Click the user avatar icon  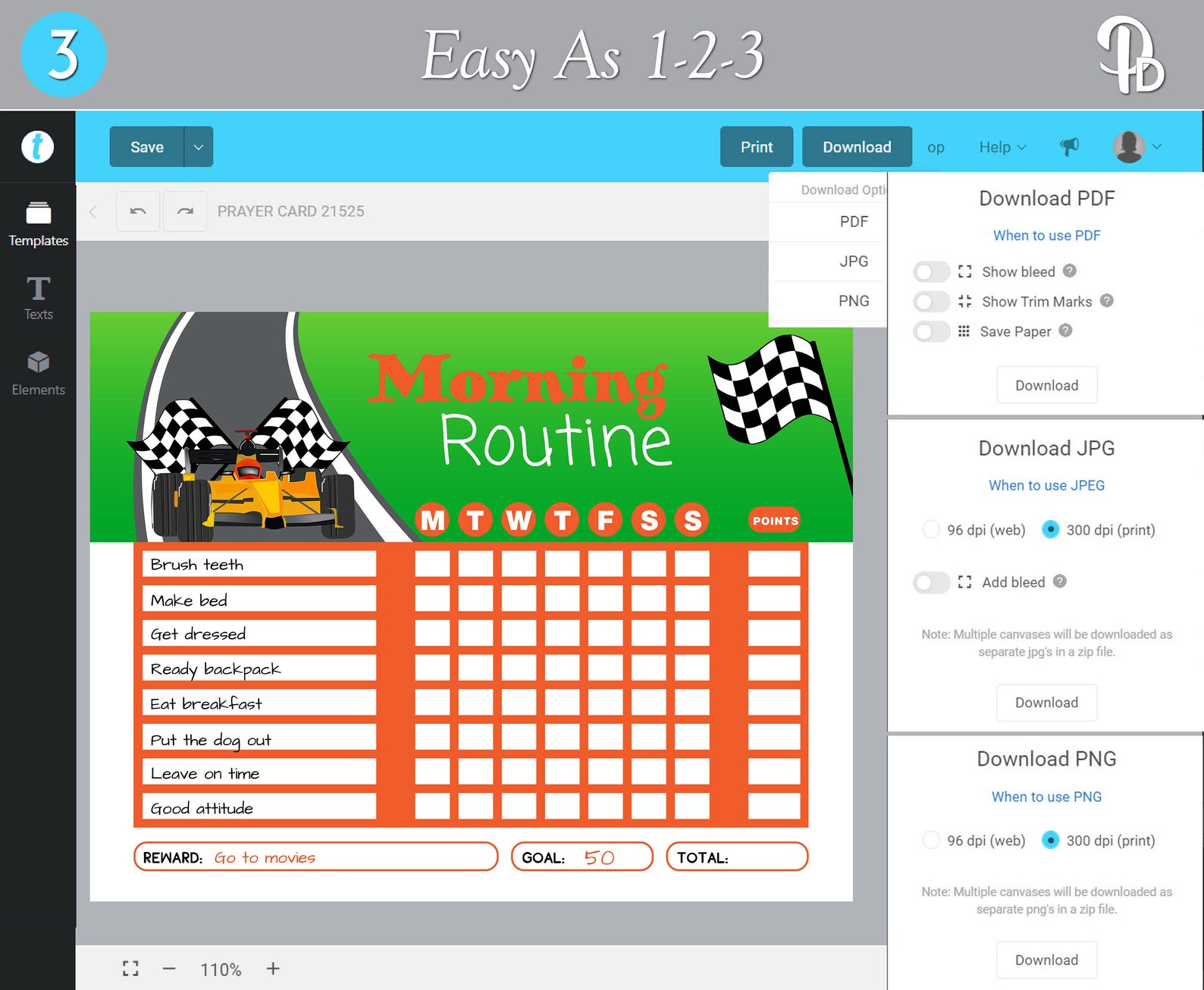click(x=1128, y=146)
